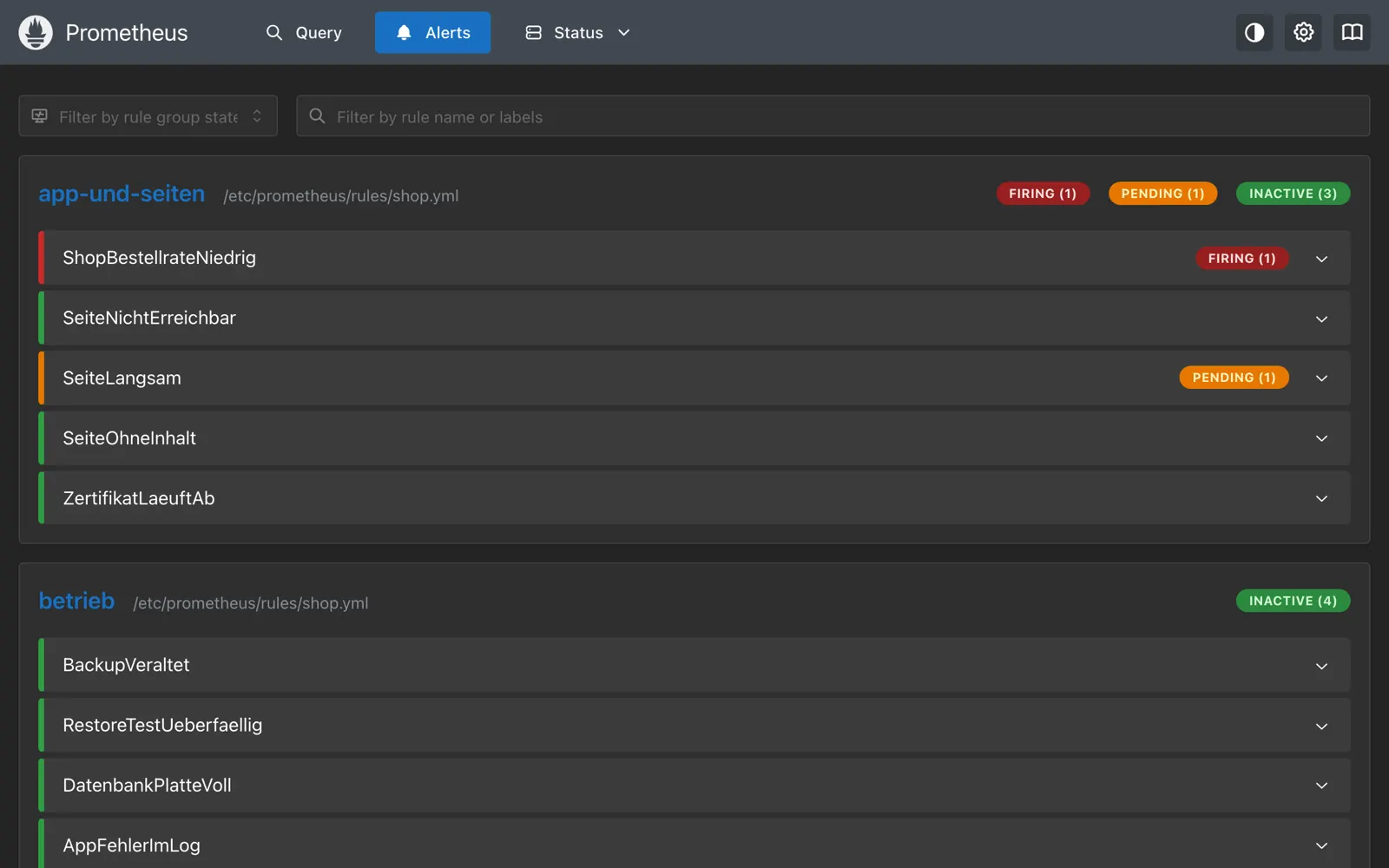Expand the BackupVeraltet rule chevron
Image resolution: width=1389 pixels, height=868 pixels.
point(1321,666)
